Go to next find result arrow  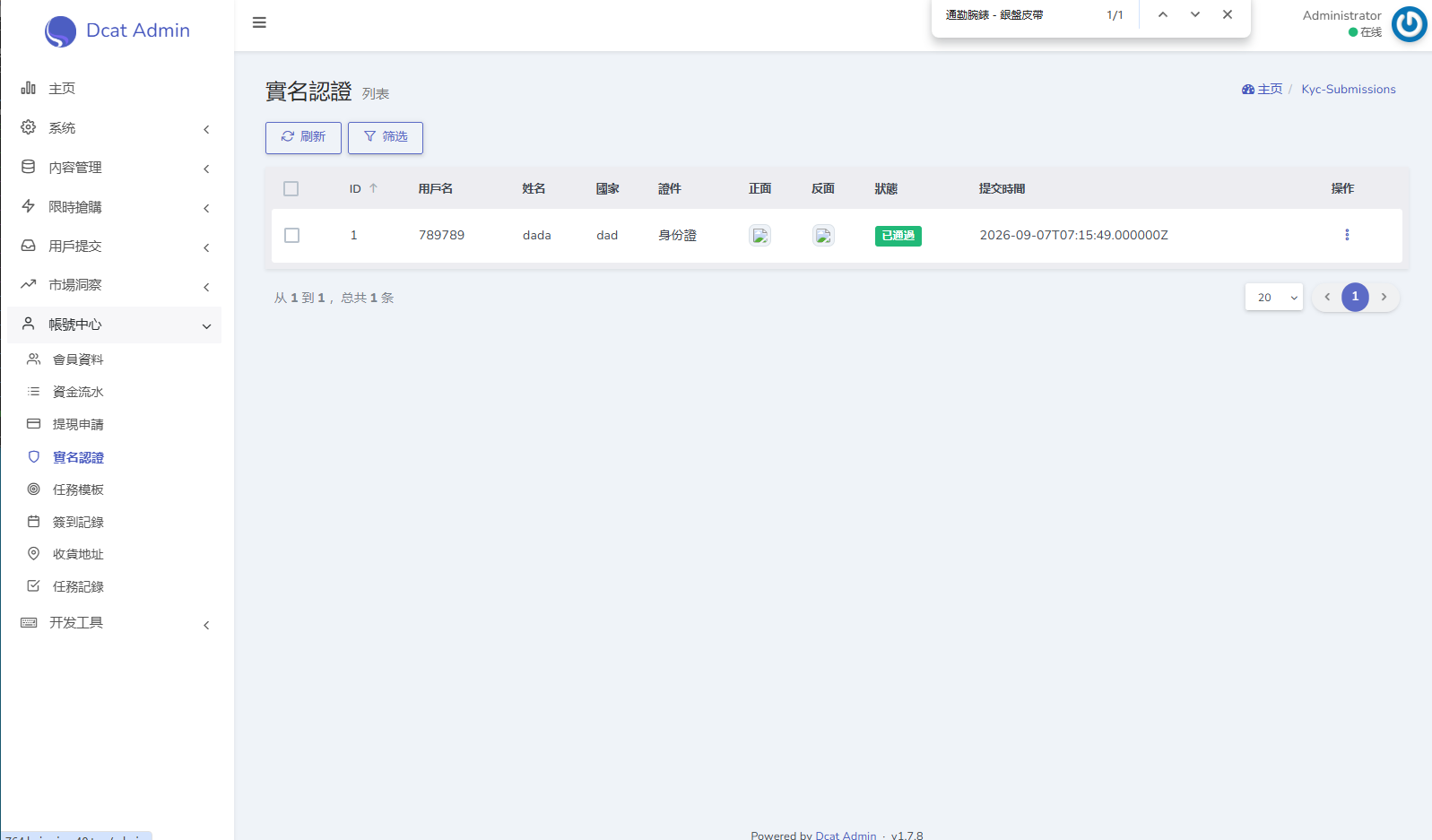1195,14
